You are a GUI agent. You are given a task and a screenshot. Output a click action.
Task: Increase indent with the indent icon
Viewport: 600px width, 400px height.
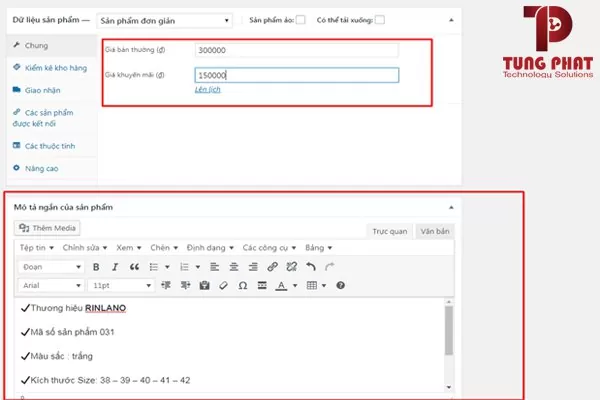pos(185,285)
